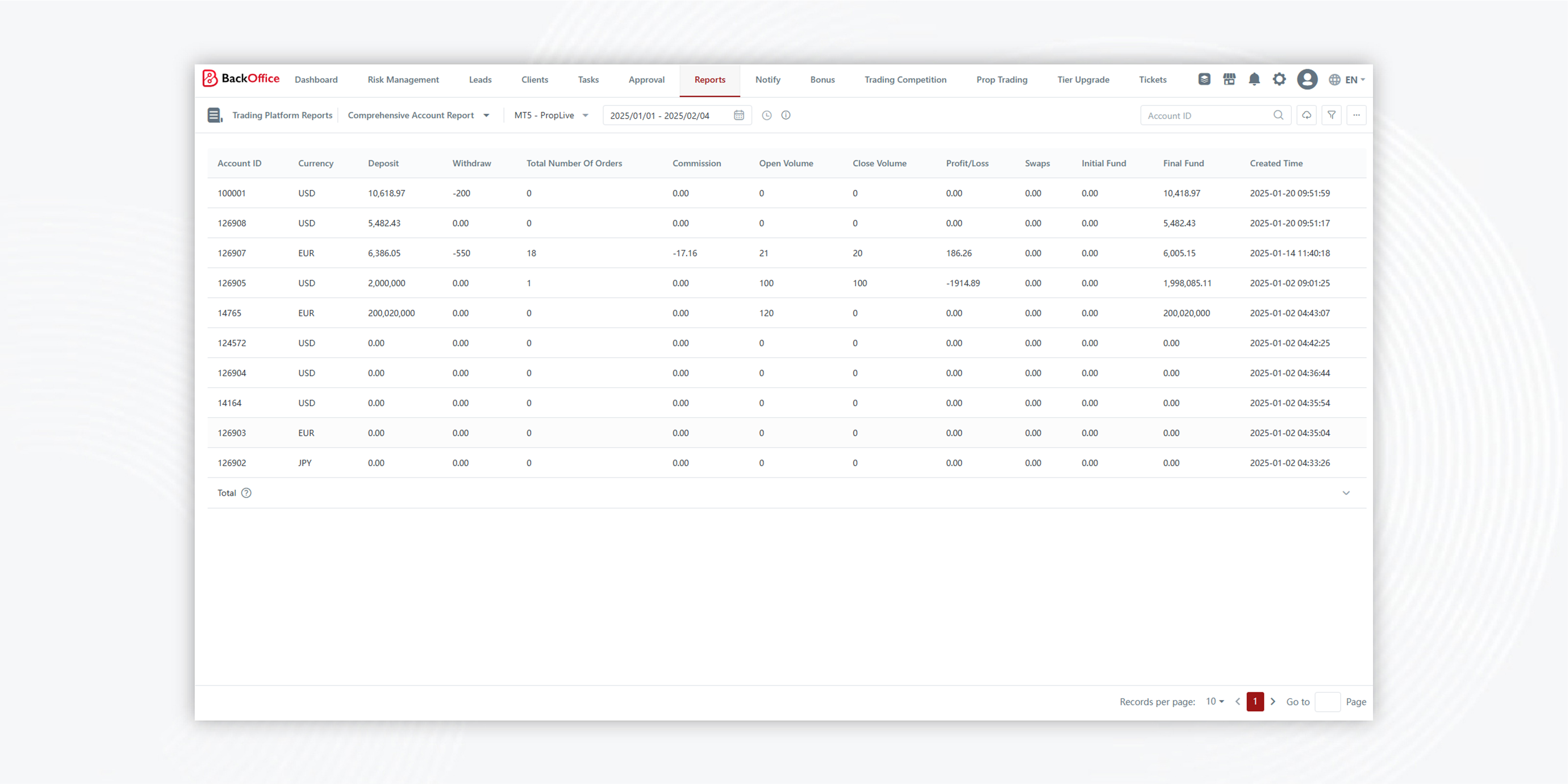This screenshot has height=784, width=1568.
Task: Open the Approval tab
Action: tap(647, 80)
